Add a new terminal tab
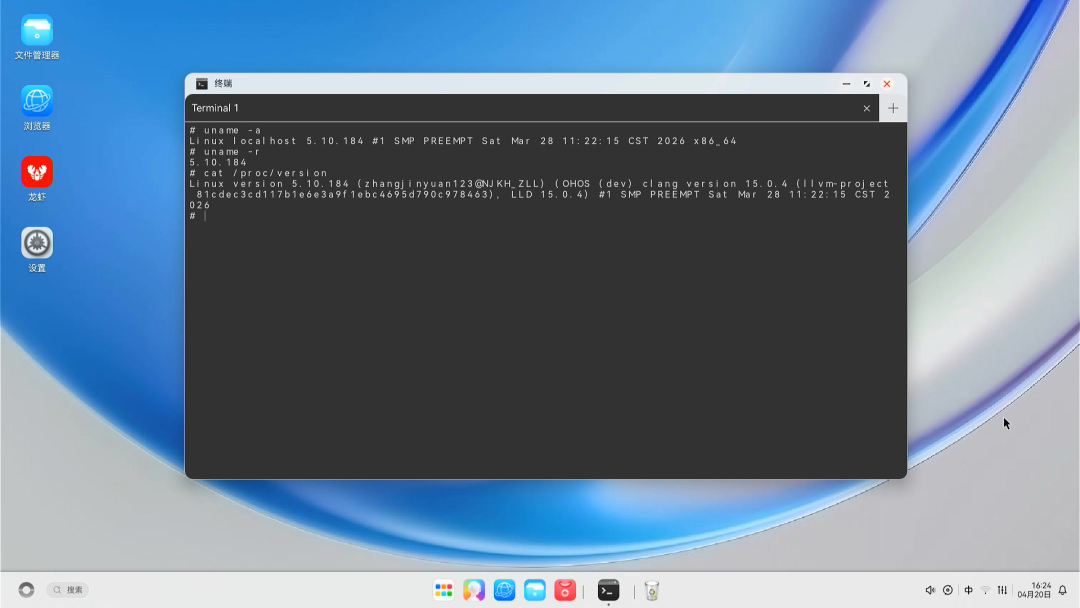 pyautogui.click(x=893, y=108)
